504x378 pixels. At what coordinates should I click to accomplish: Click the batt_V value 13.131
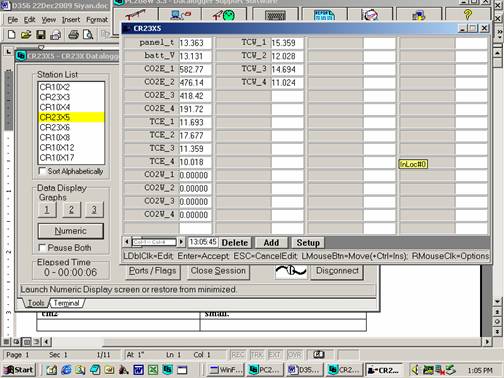pos(195,56)
